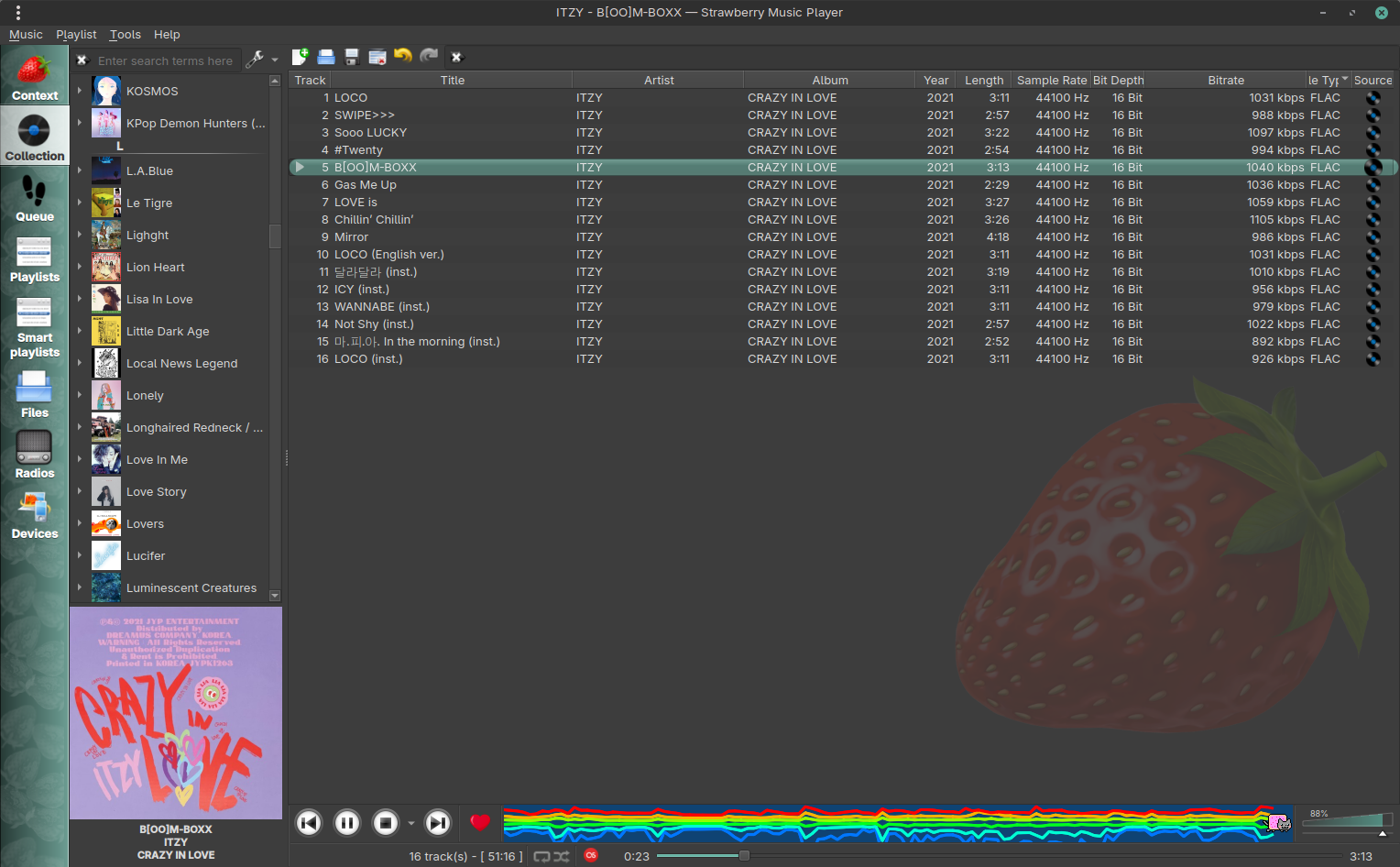This screenshot has width=1400, height=867.
Task: Toggle the red heart love button
Action: (x=480, y=823)
